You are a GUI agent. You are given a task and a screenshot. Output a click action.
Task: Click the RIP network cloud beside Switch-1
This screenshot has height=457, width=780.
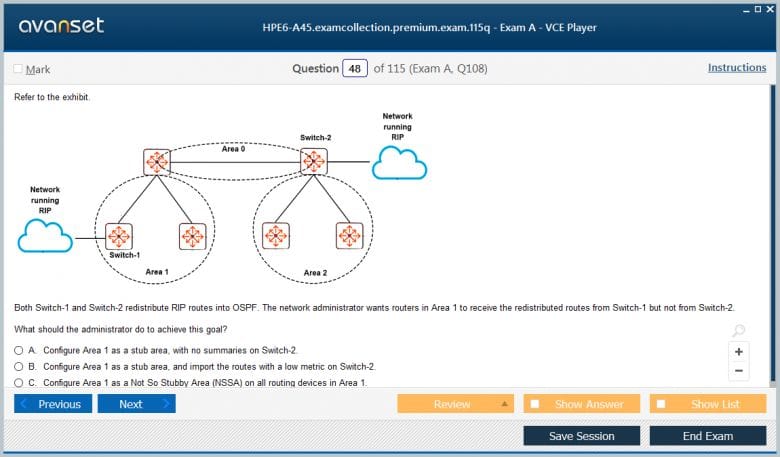[x=46, y=236]
